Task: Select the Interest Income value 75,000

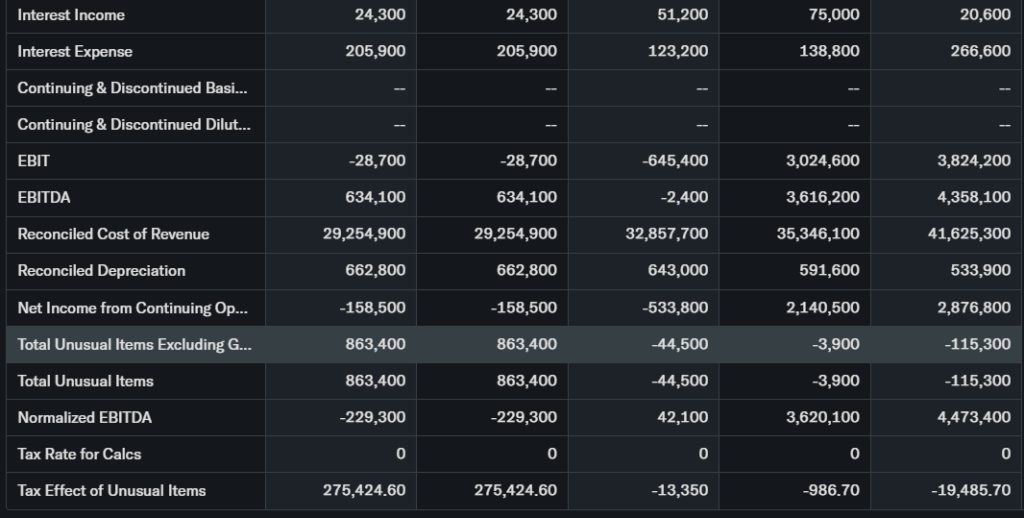Action: (834, 15)
